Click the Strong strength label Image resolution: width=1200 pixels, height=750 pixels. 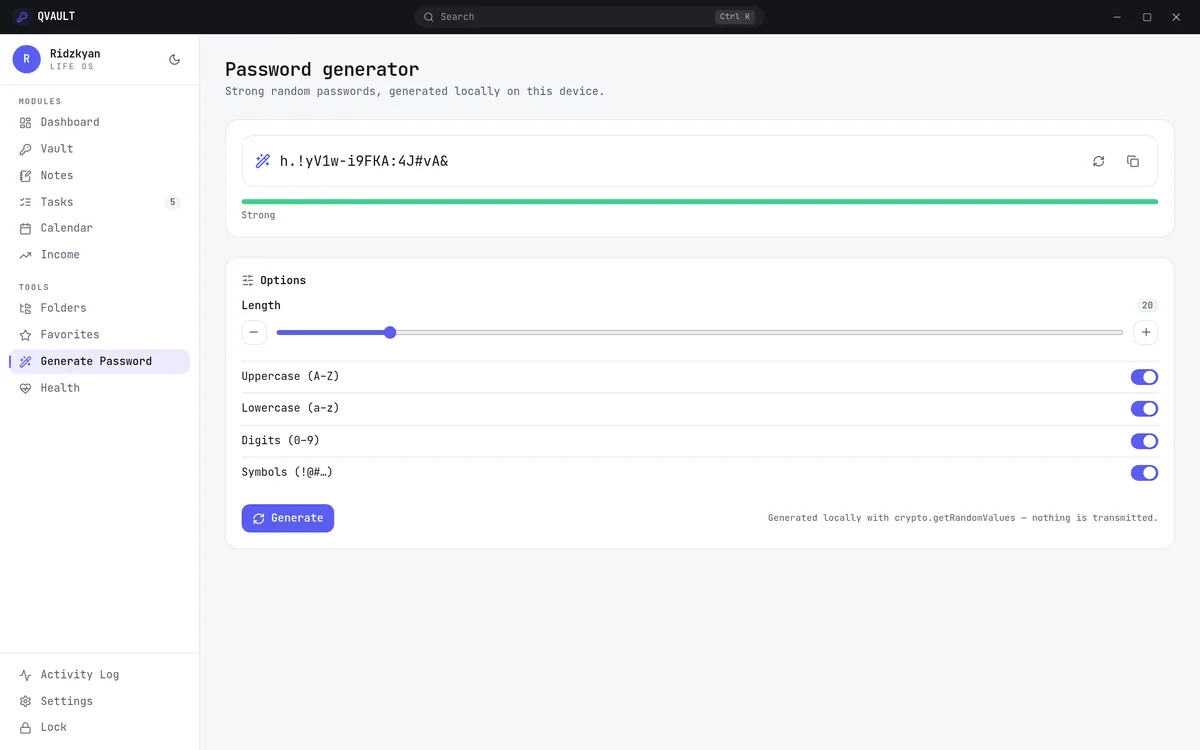pyautogui.click(x=258, y=215)
